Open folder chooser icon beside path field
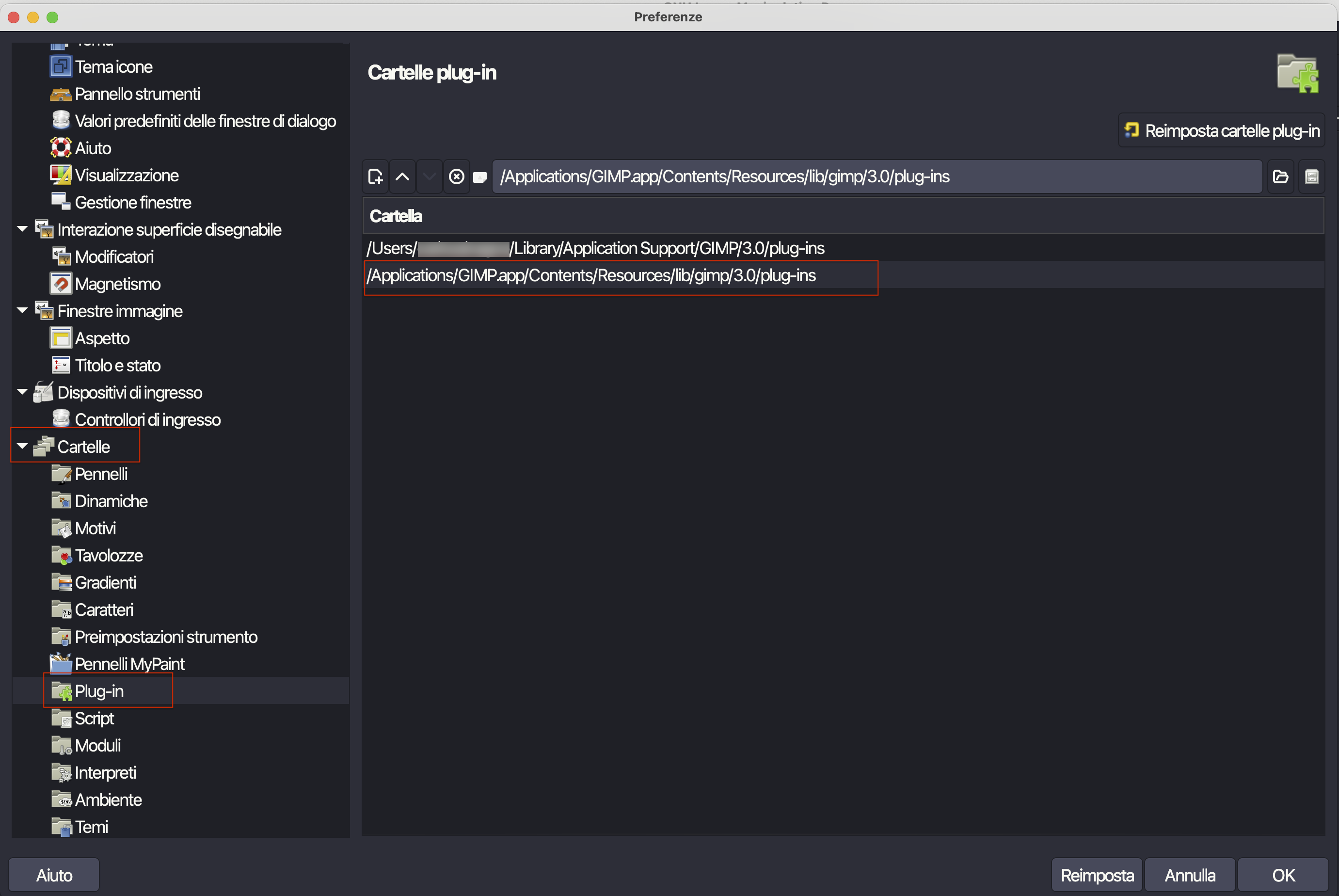 (x=1280, y=176)
